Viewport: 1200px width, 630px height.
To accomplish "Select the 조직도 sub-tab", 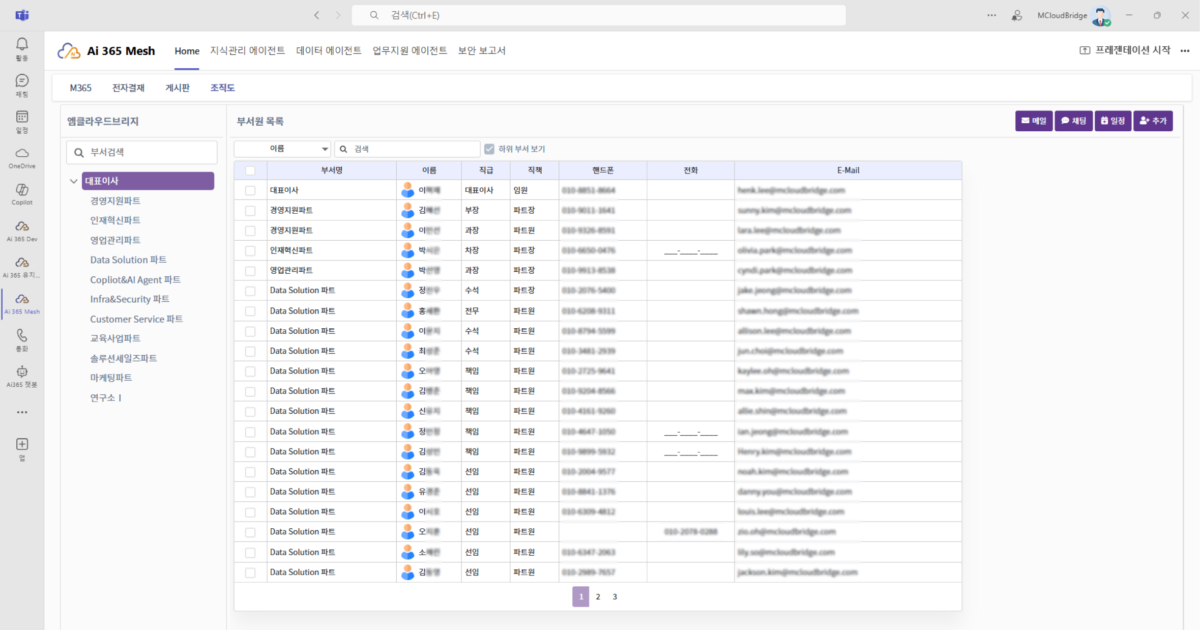I will [222, 88].
